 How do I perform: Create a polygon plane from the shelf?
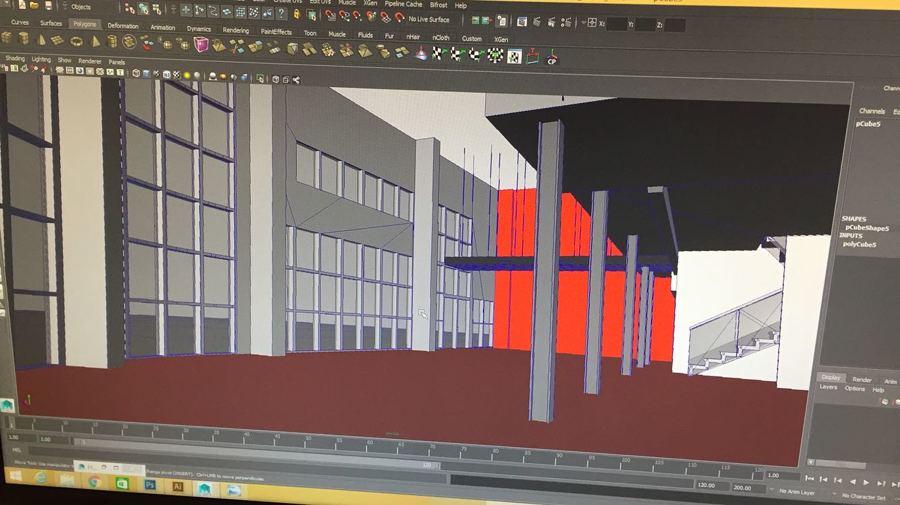[57, 40]
